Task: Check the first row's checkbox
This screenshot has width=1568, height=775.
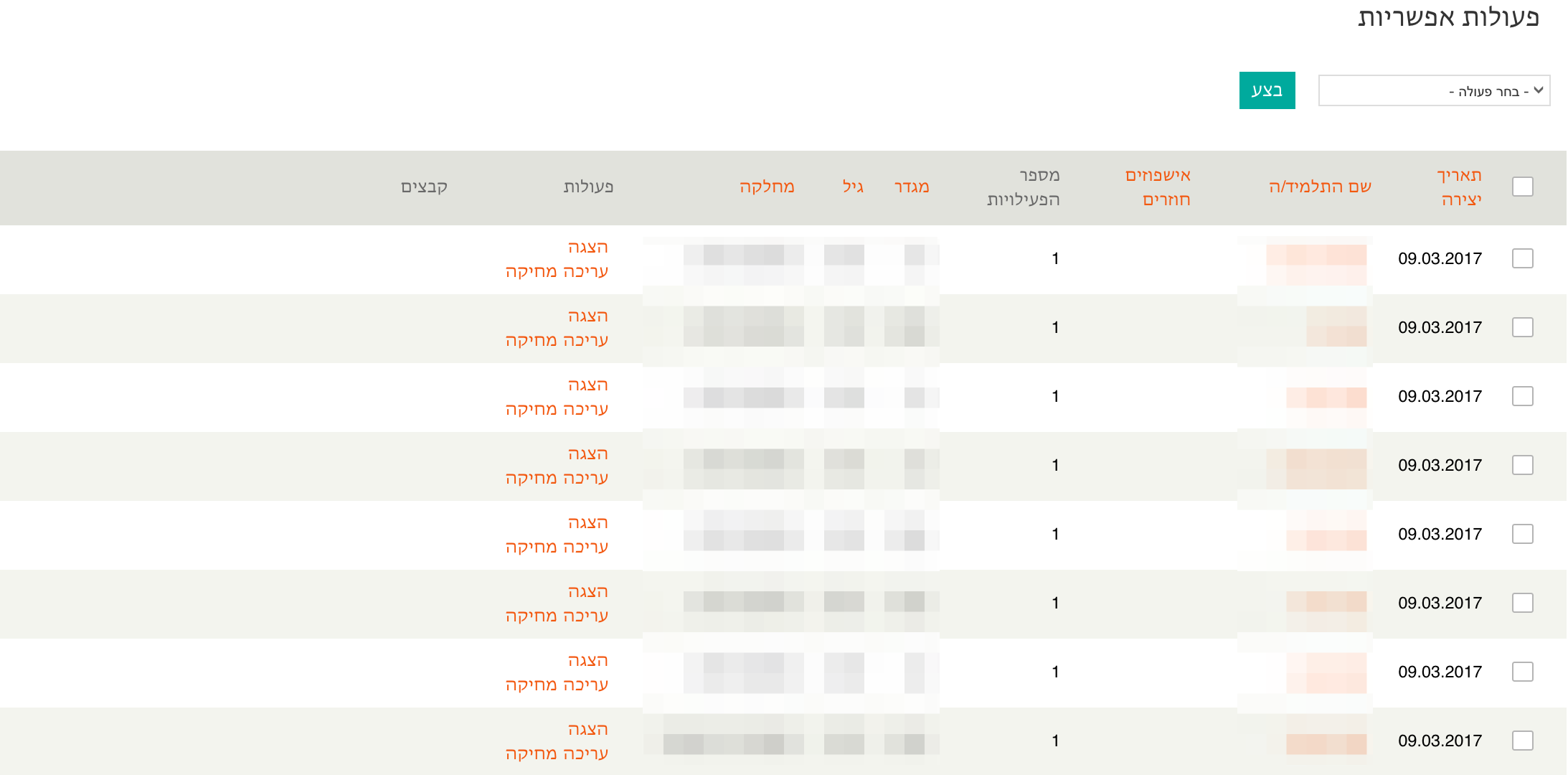Action: pyautogui.click(x=1522, y=258)
